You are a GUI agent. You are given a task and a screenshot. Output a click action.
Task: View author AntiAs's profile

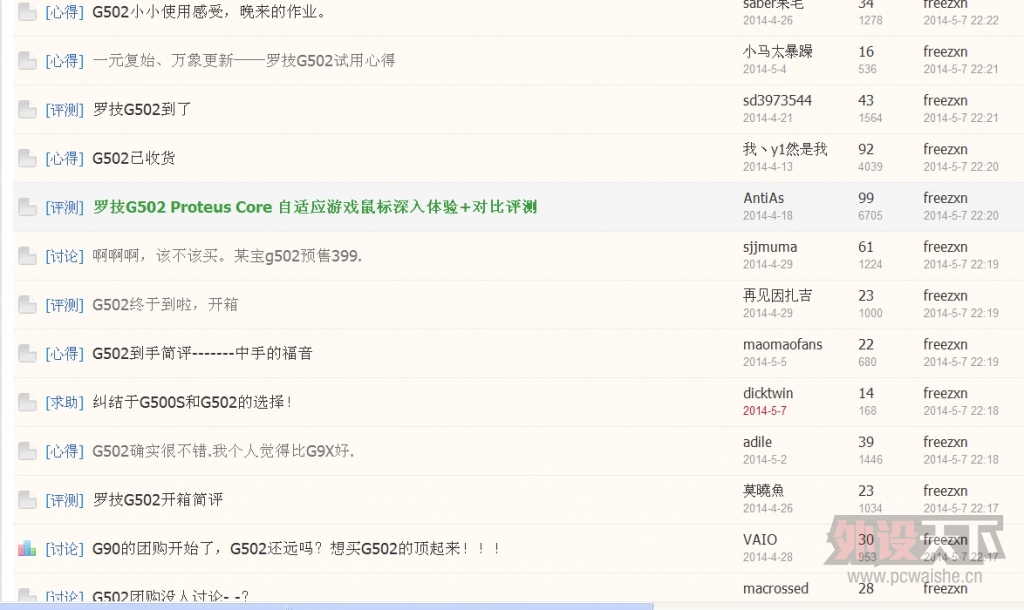click(763, 198)
